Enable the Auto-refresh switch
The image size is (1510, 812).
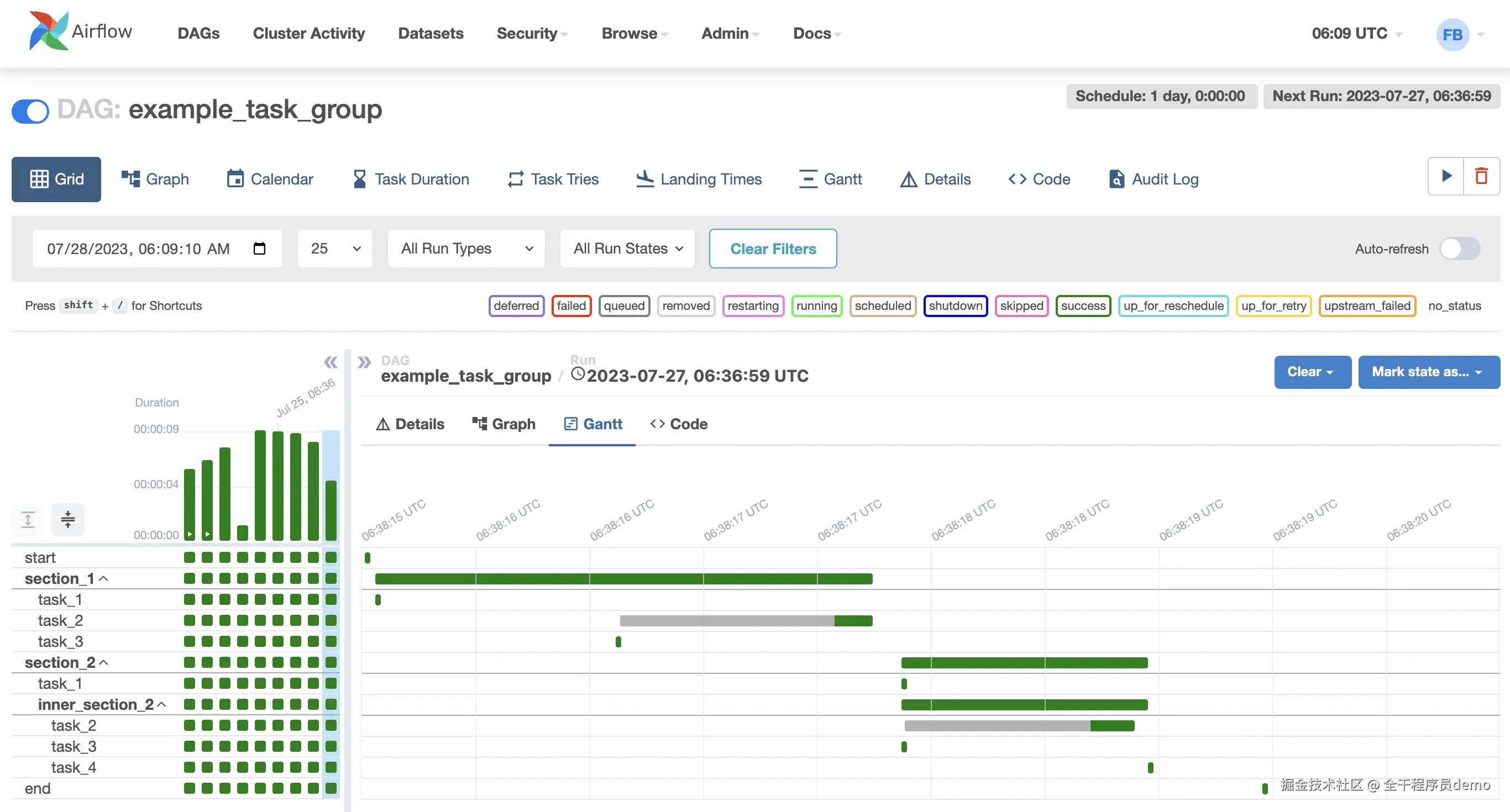(1460, 249)
